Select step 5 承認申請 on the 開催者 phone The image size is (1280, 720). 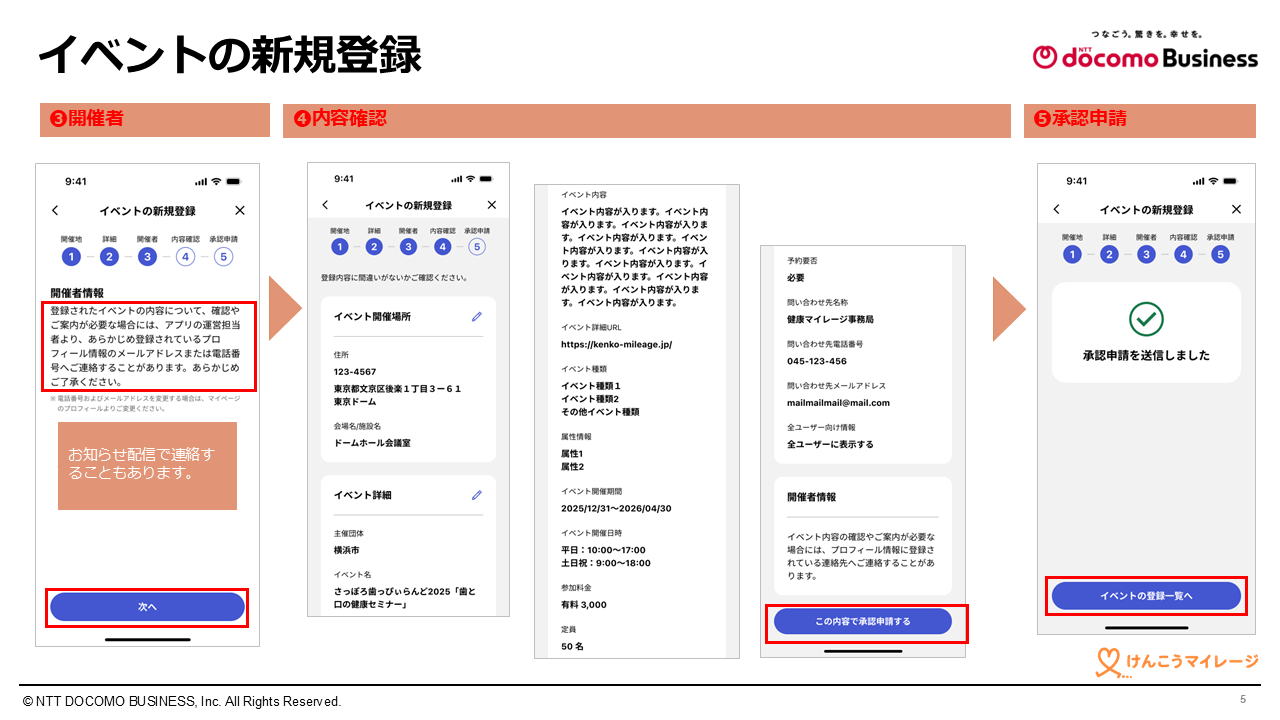click(x=223, y=257)
